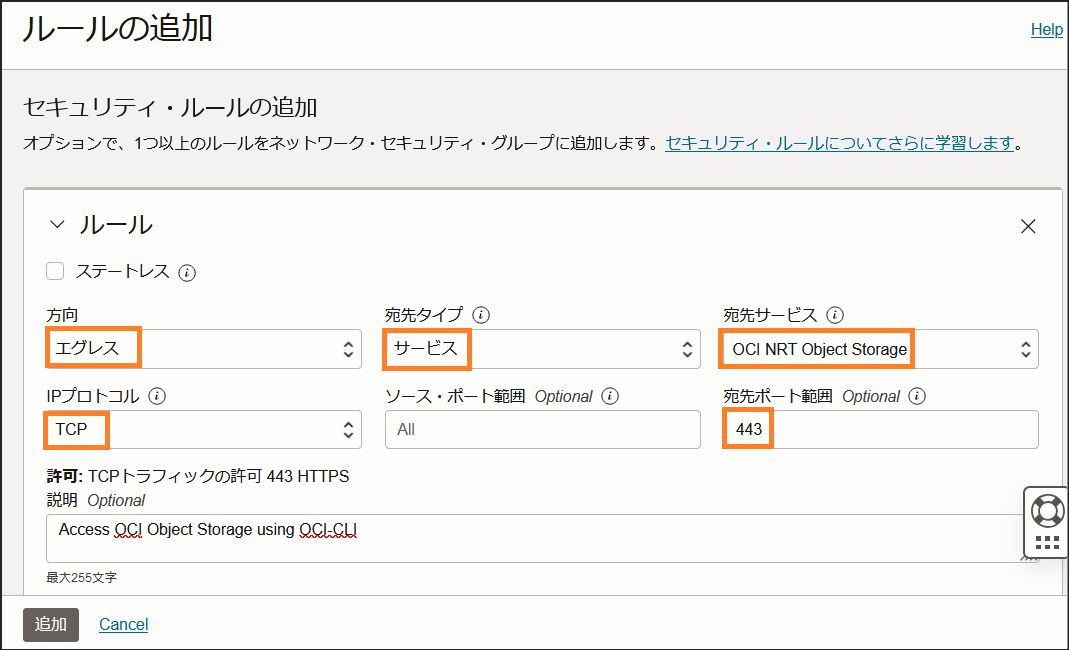Show info for 宛先サービス field
Screen dimensions: 1069x650
835,315
